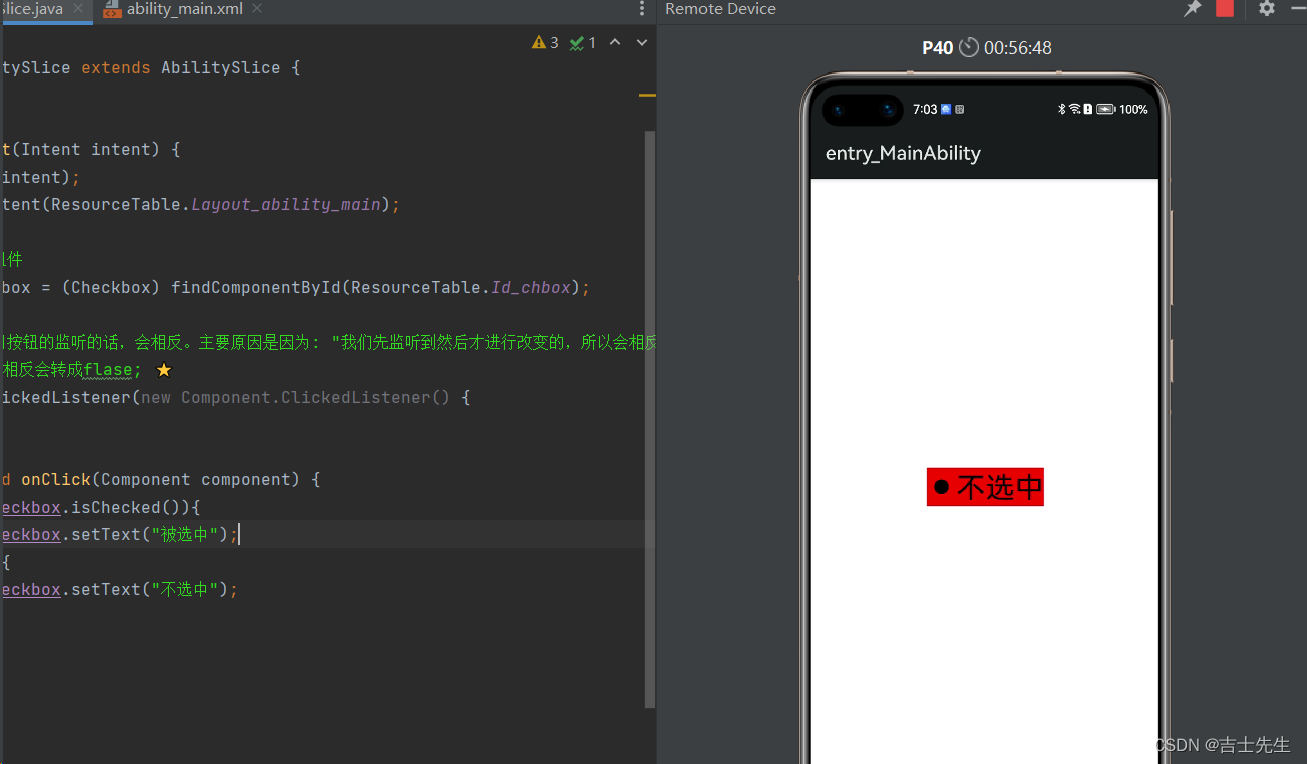Click on findComponentById in the code

(256, 287)
